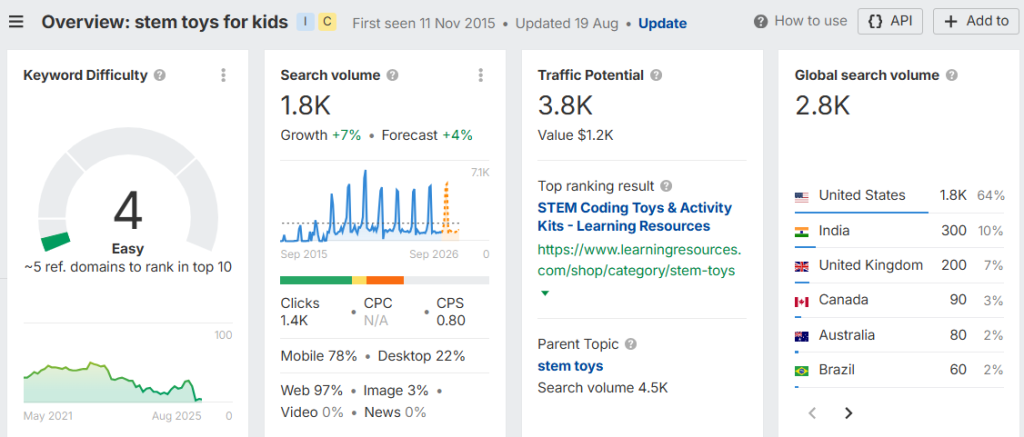Open Search volume three-dot options menu

pyautogui.click(x=481, y=75)
